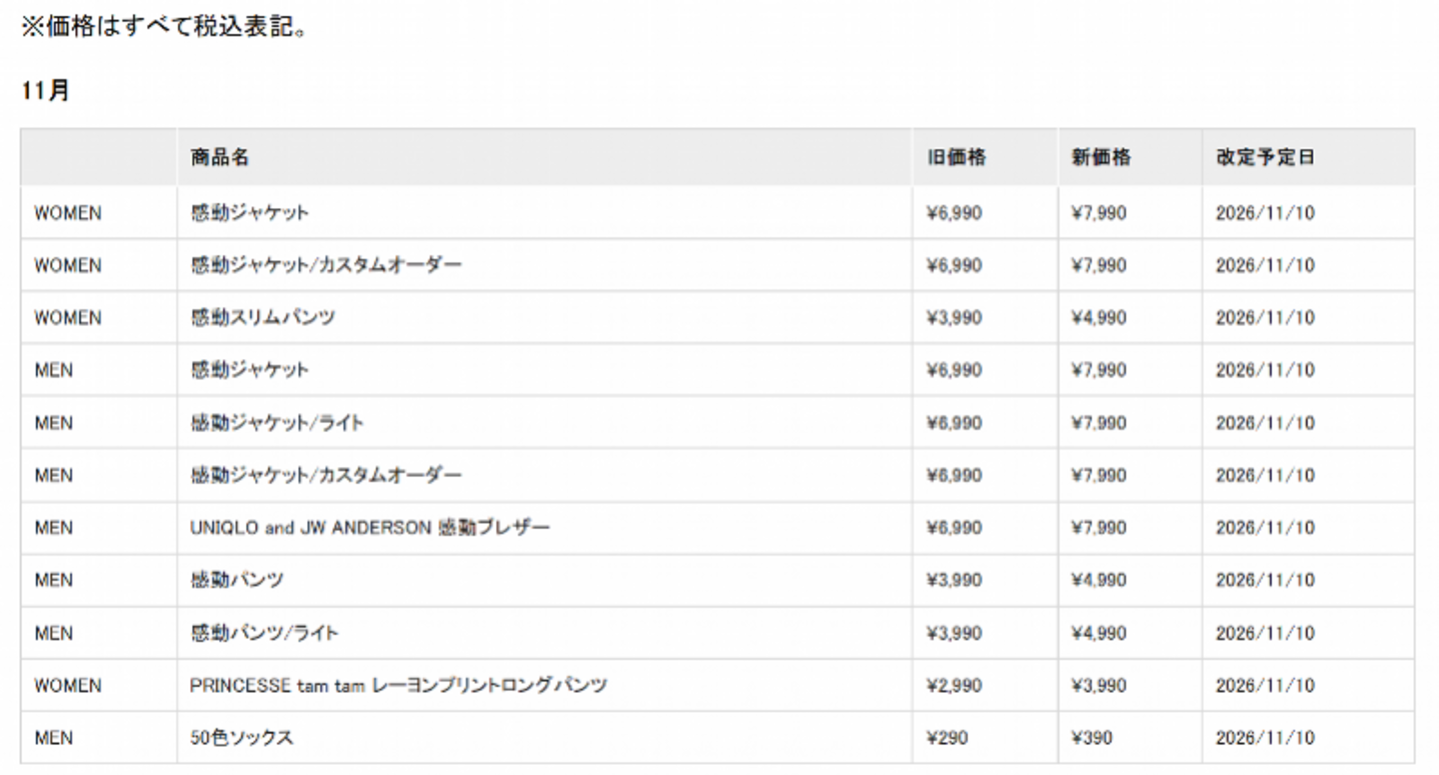Click product name 感動パンツ/ライト

point(264,633)
